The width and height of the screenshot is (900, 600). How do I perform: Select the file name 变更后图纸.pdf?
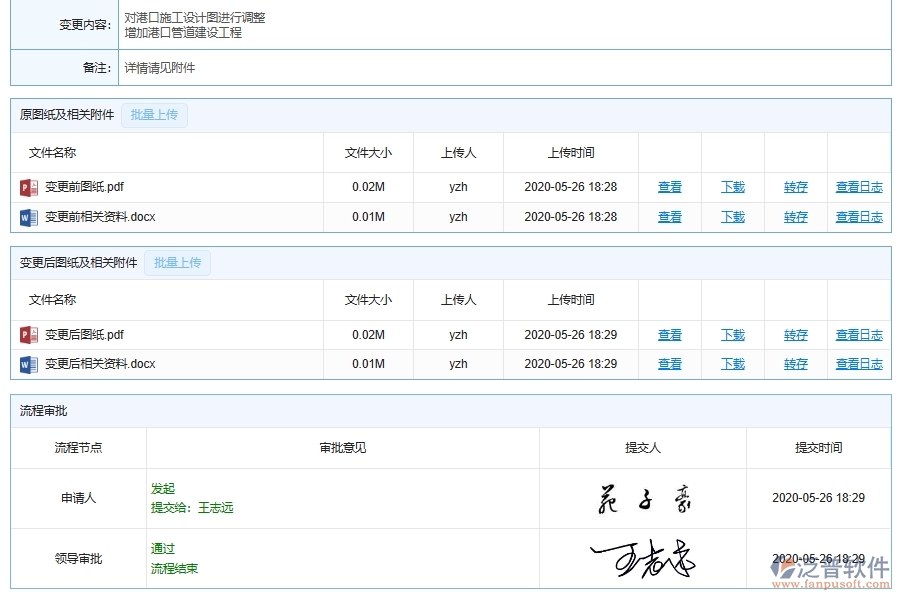84,335
